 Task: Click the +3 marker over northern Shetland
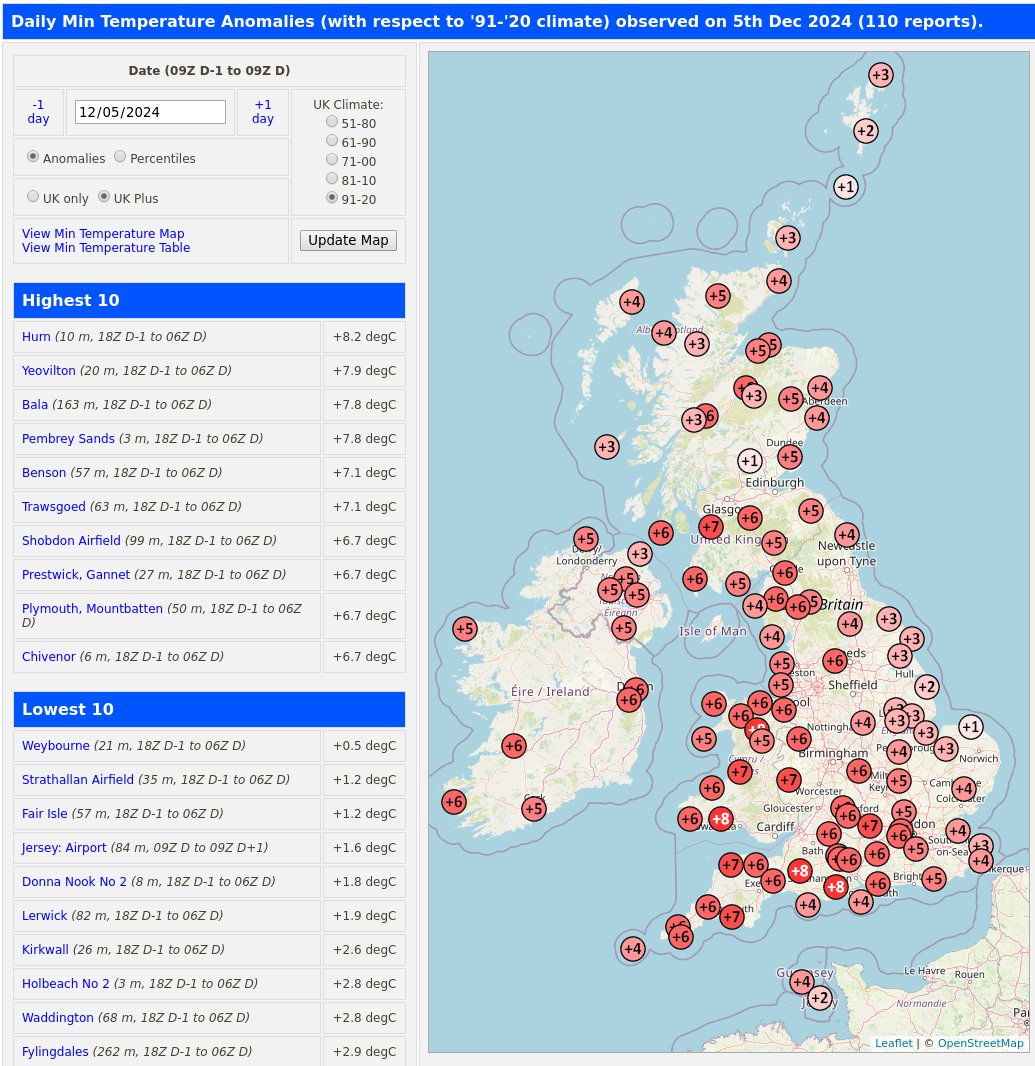[x=881, y=75]
